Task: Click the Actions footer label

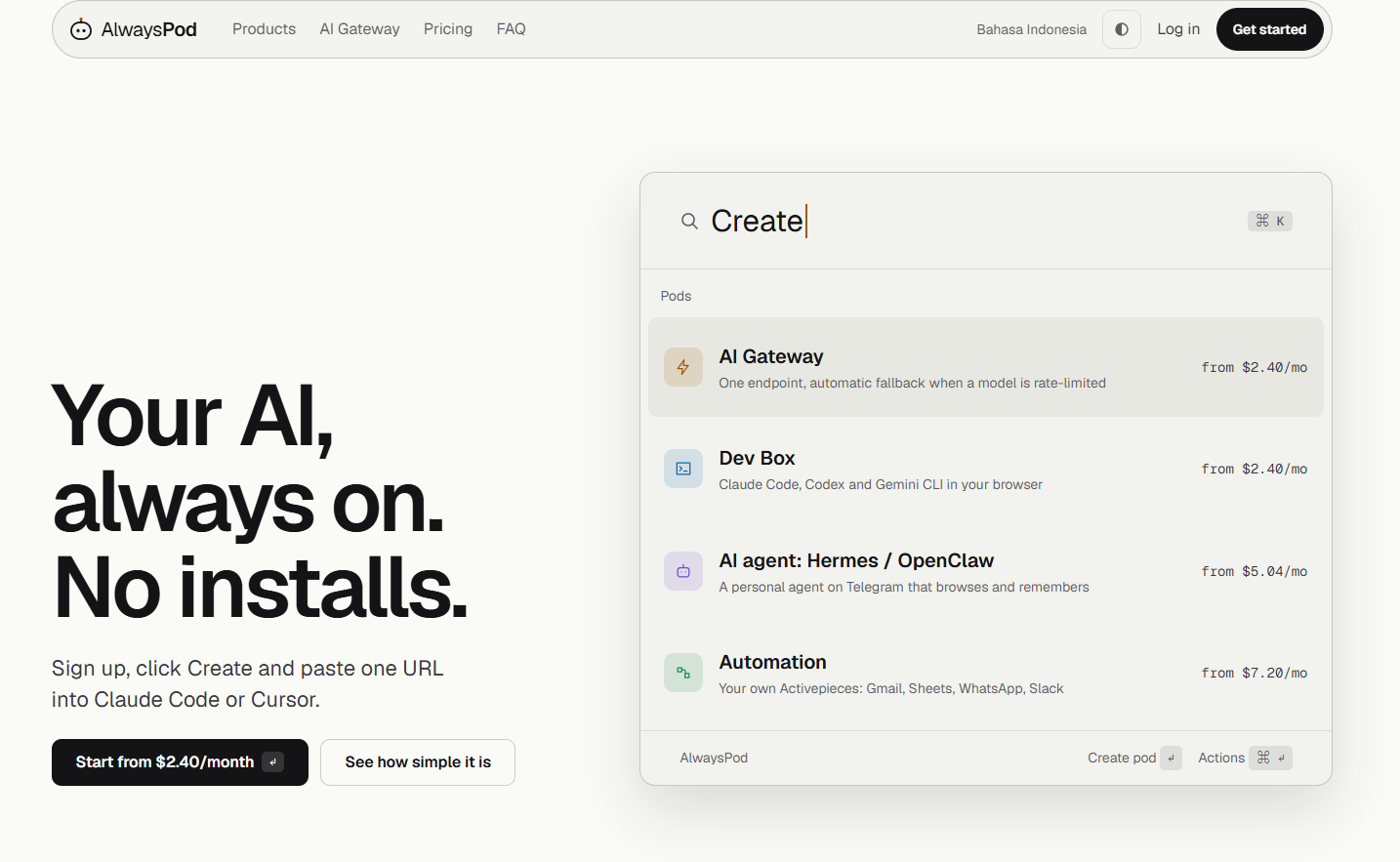Action: pyautogui.click(x=1221, y=758)
